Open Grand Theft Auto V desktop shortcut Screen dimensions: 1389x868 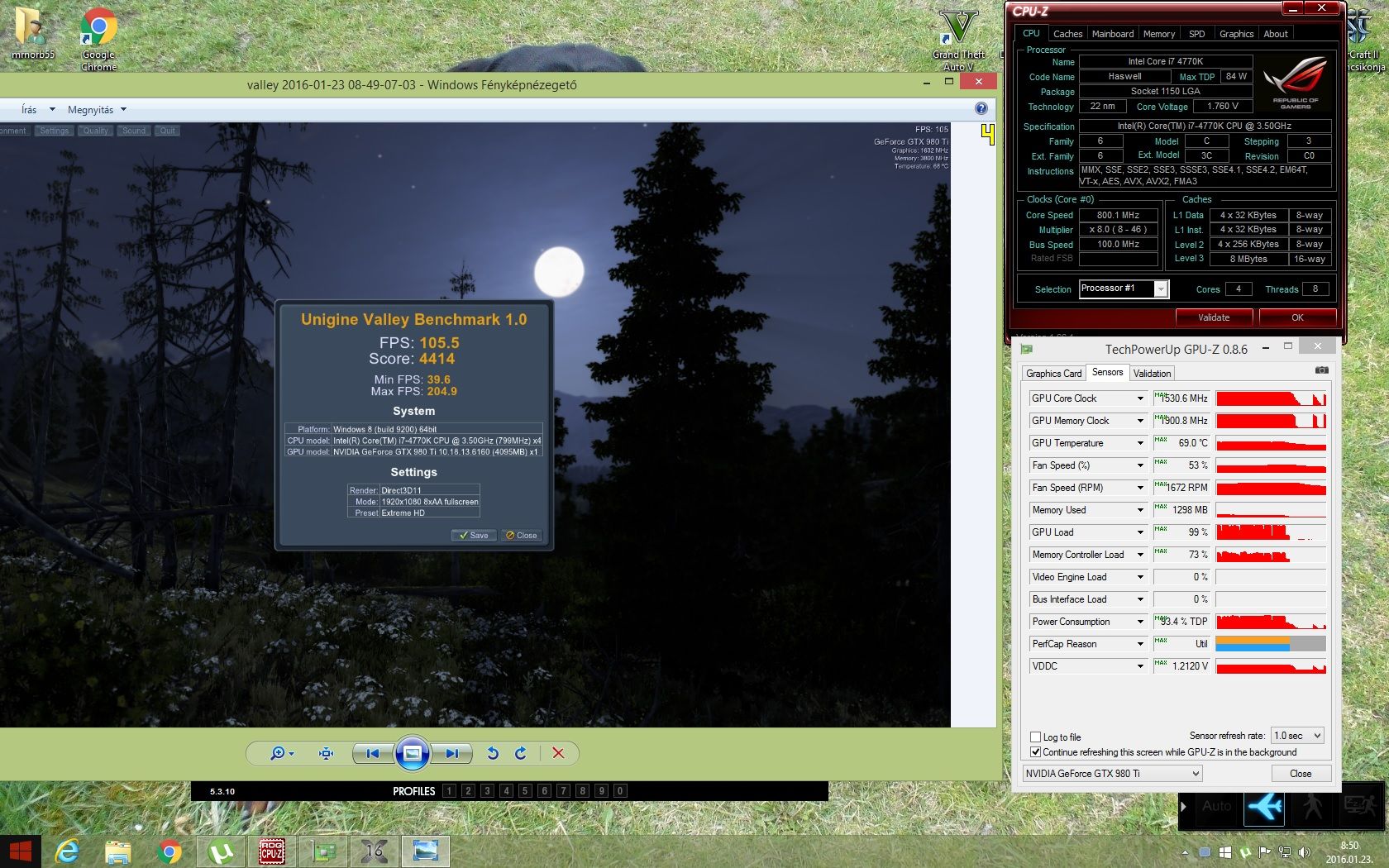pyautogui.click(x=958, y=39)
